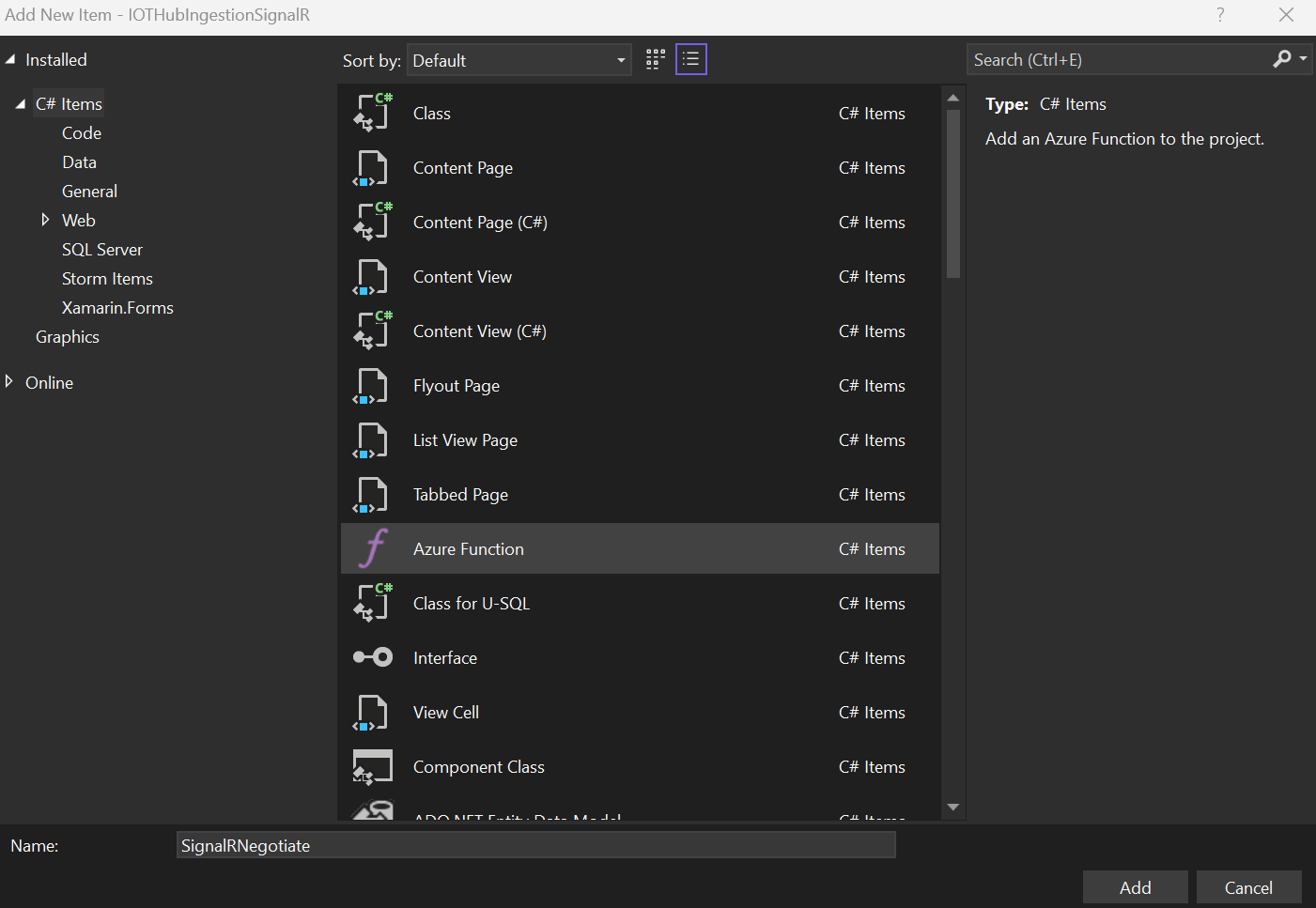Click the Installed heading text
Viewport: 1316px width, 908px height.
click(56, 60)
